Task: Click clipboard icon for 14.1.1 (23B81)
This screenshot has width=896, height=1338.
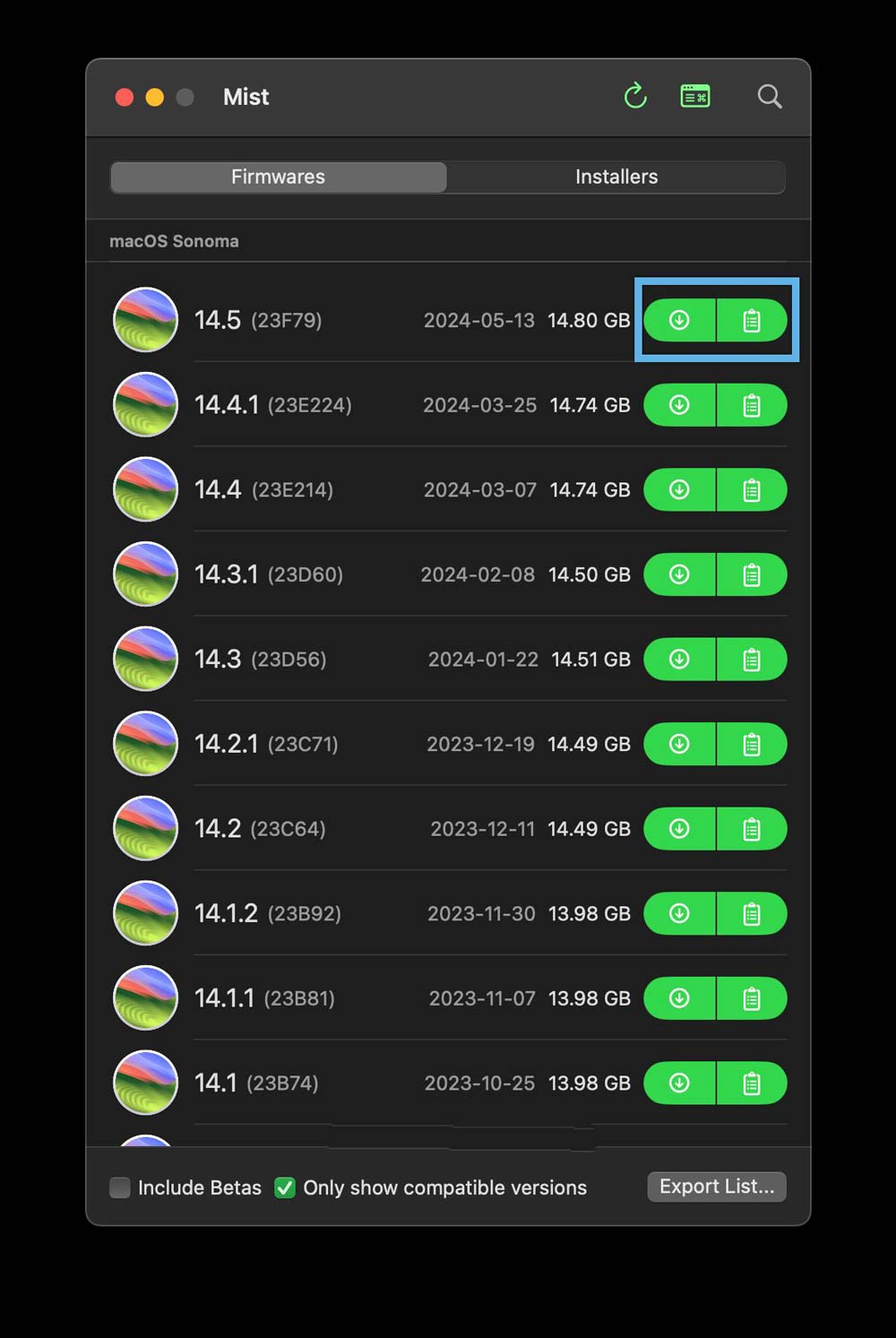Action: point(752,997)
